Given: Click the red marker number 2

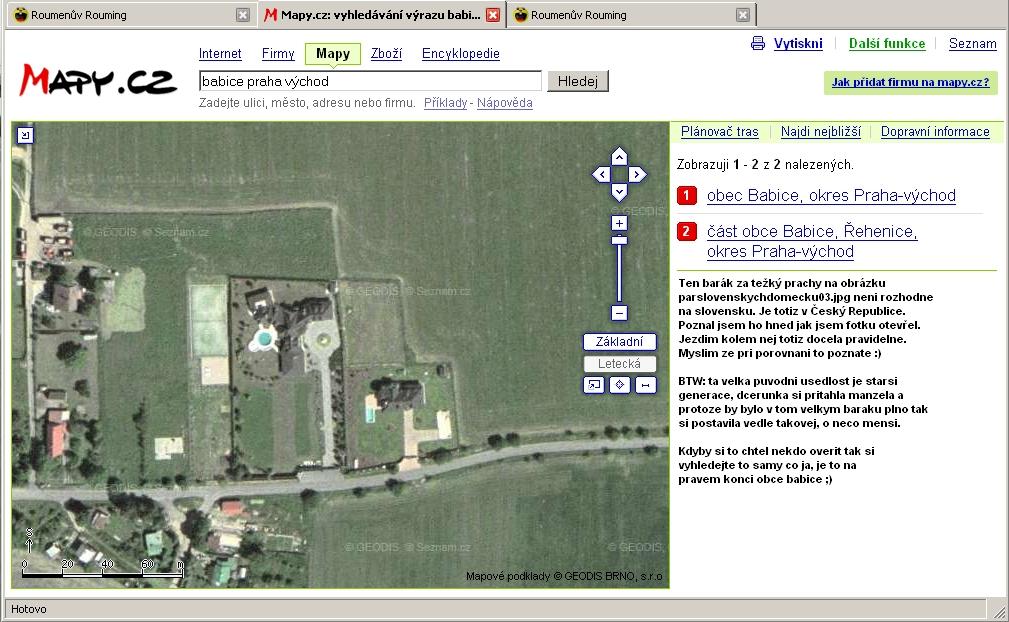Looking at the screenshot, I should pos(687,232).
